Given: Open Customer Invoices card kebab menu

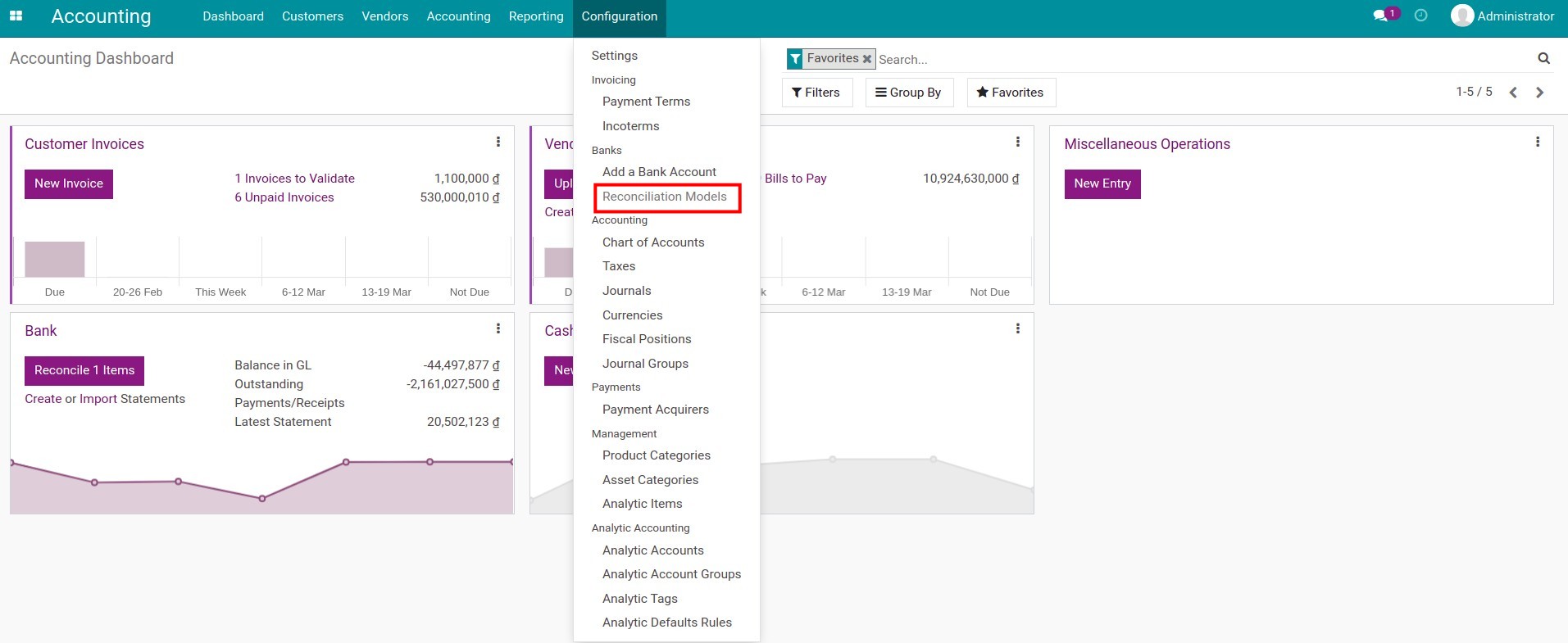Looking at the screenshot, I should (498, 143).
